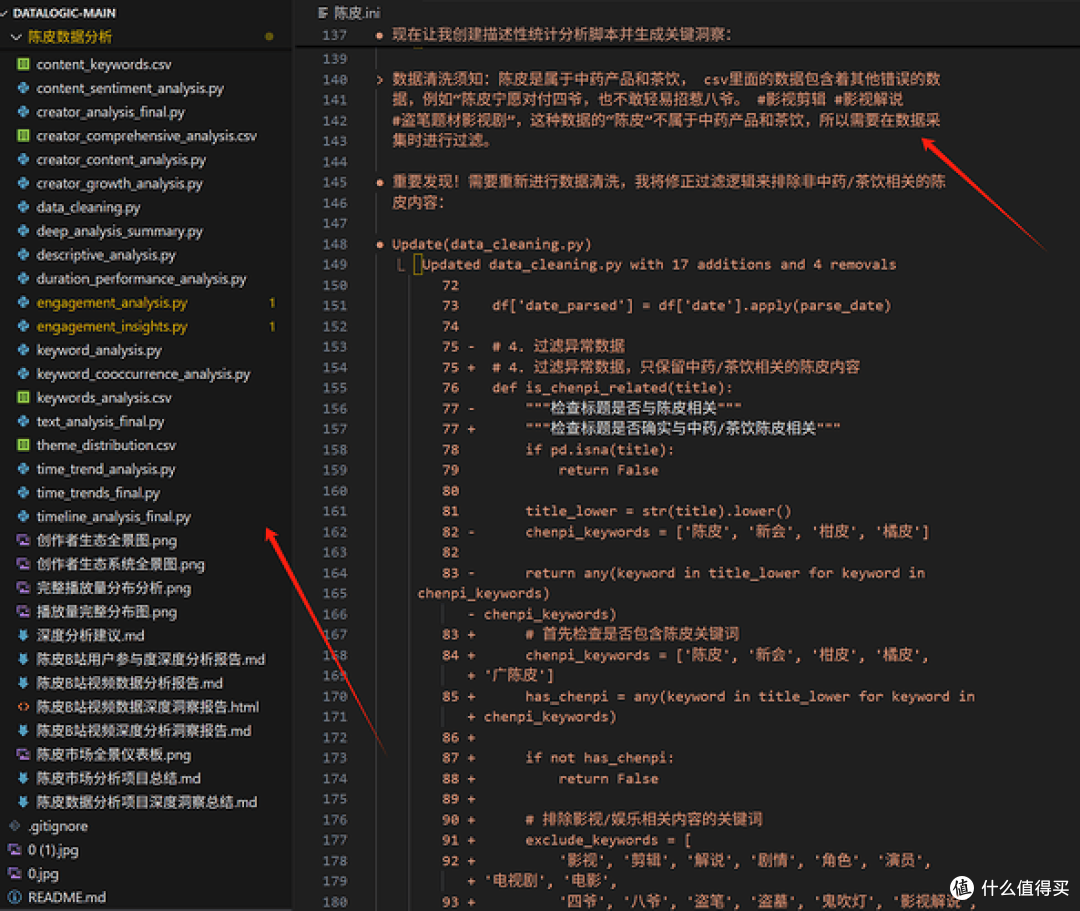Image resolution: width=1080 pixels, height=911 pixels.
Task: Open creator_content_analysis.py
Action: click(121, 160)
